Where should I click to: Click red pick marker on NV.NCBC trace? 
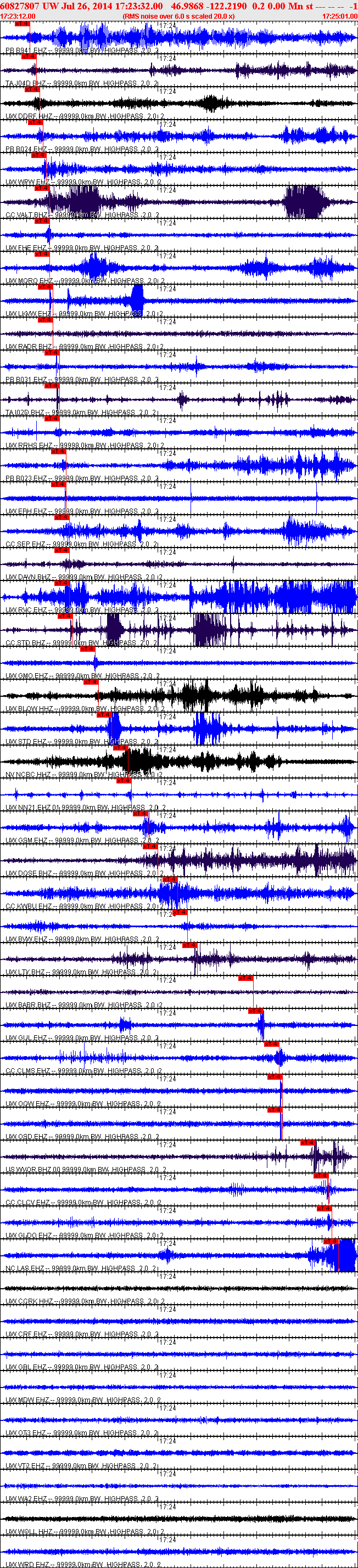(121, 747)
